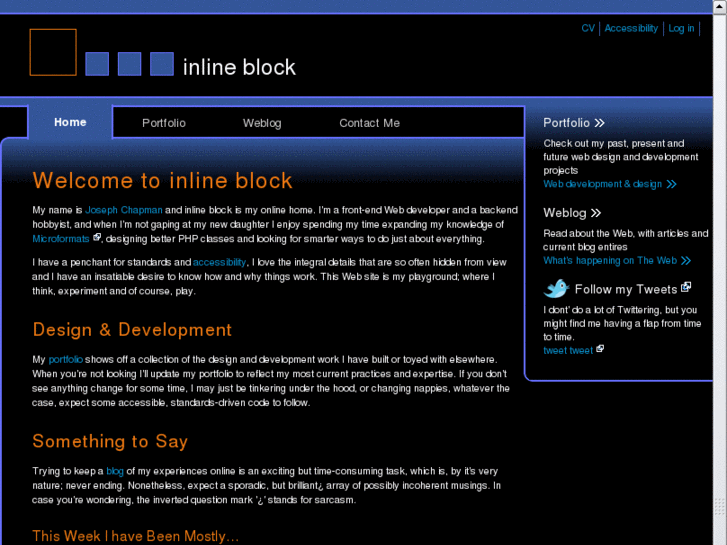Image resolution: width=727 pixels, height=545 pixels.
Task: Open the blog link in Something to Say
Action: (115, 471)
